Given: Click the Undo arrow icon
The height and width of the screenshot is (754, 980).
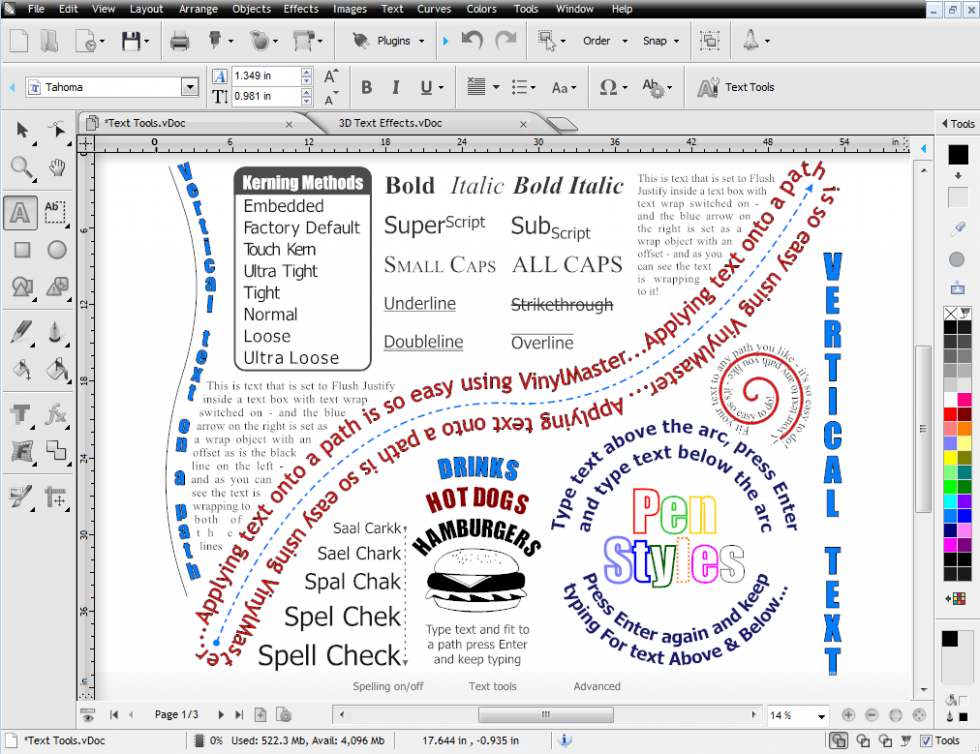Looking at the screenshot, I should (472, 41).
